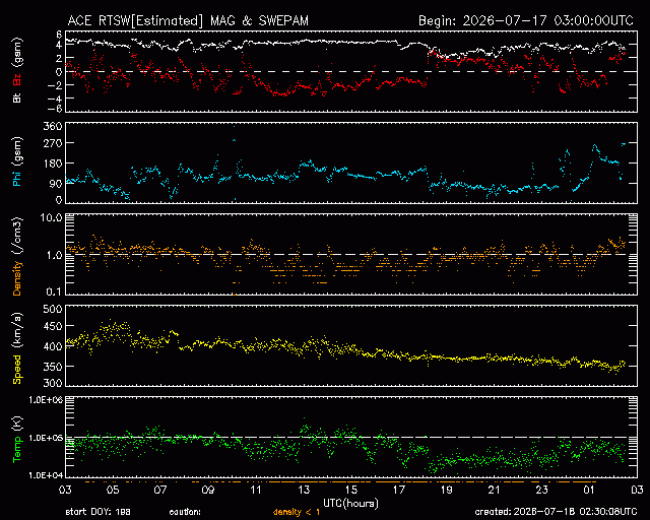The width and height of the screenshot is (650, 520).
Task: Click the 'Begin: 2026-07-17 03:00:00UTC' header text
Action: 526,21
